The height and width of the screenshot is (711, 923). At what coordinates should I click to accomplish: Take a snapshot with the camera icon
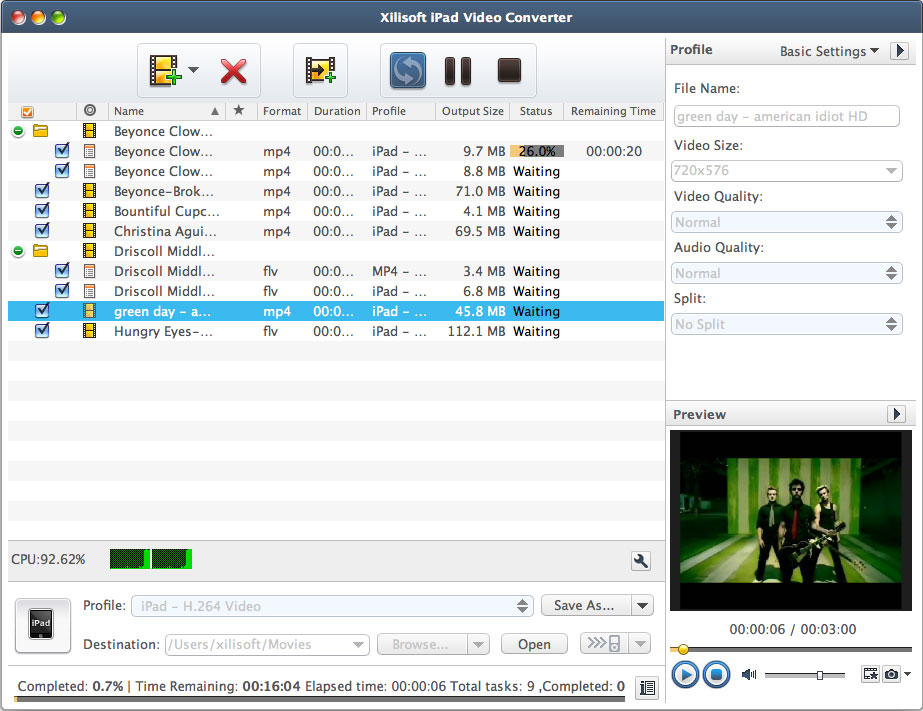coord(890,674)
